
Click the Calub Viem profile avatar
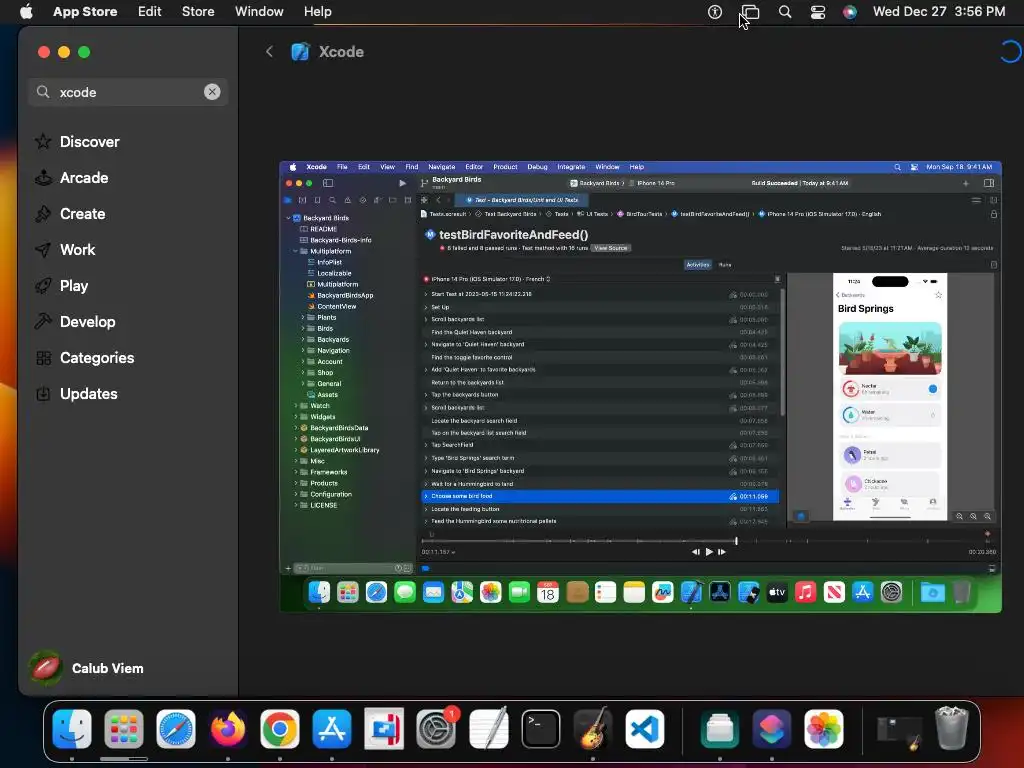(46, 668)
